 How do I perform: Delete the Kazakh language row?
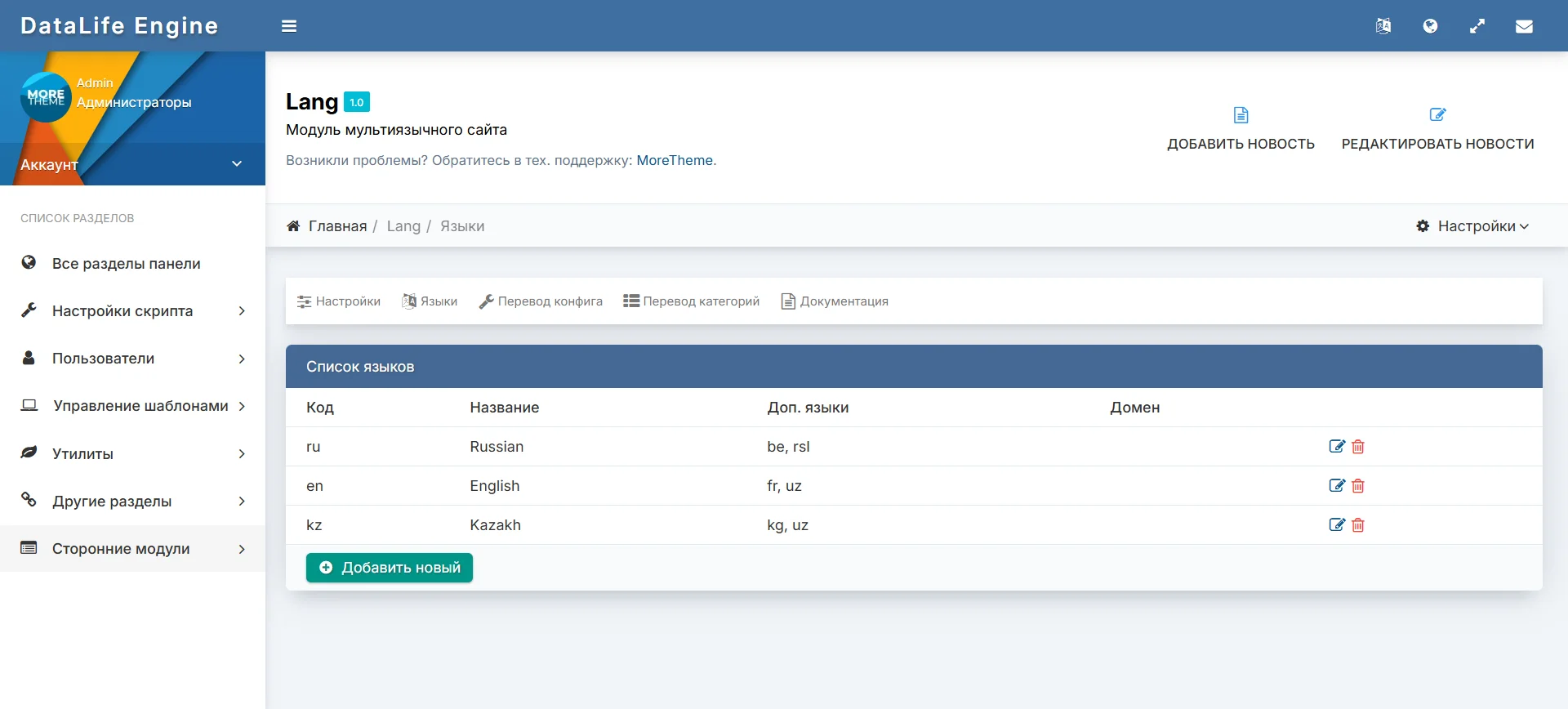[1358, 525]
